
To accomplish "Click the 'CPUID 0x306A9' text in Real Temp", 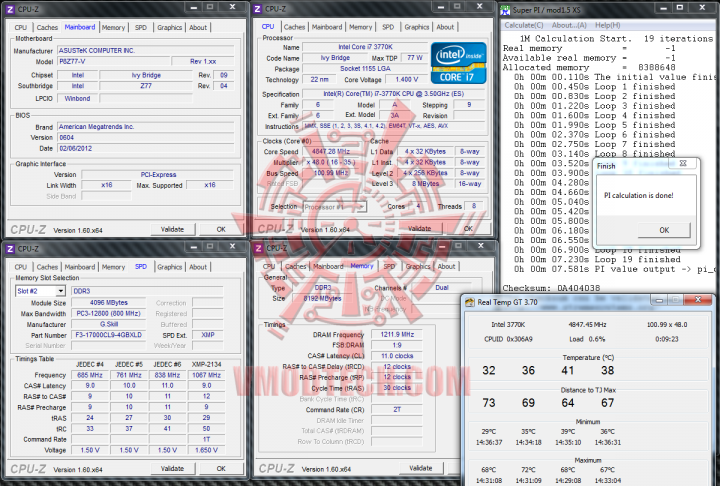I will click(506, 339).
